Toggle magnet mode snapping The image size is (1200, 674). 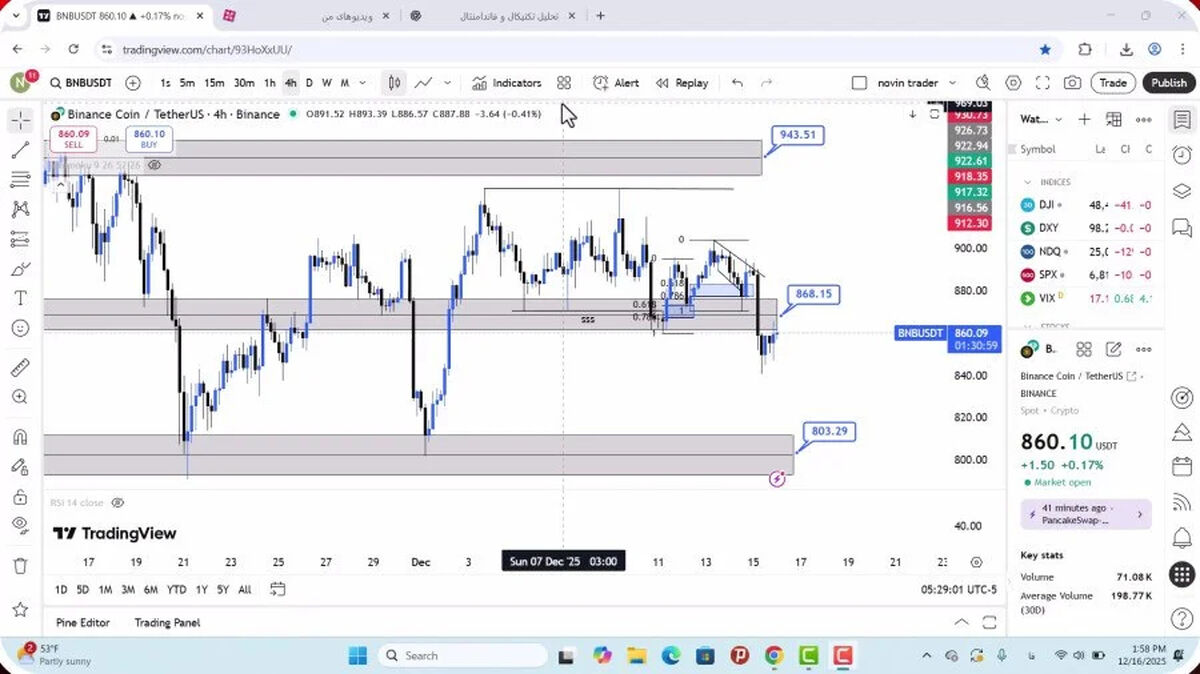20,437
